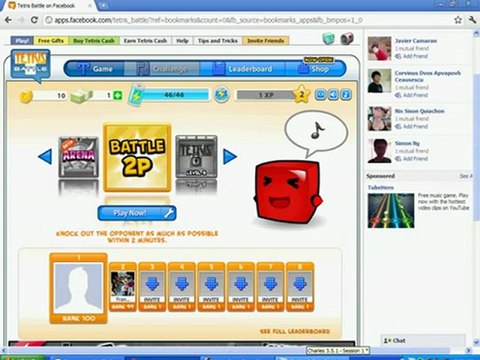Screen dimensions: 480x360
Task: Open the Game tab
Action: (x=95, y=69)
